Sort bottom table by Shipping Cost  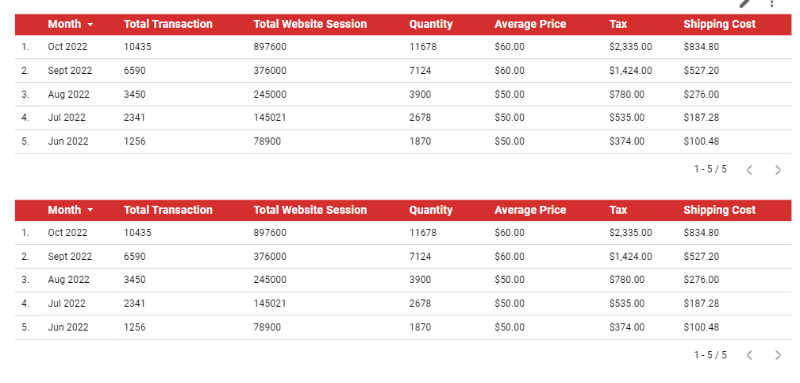719,210
